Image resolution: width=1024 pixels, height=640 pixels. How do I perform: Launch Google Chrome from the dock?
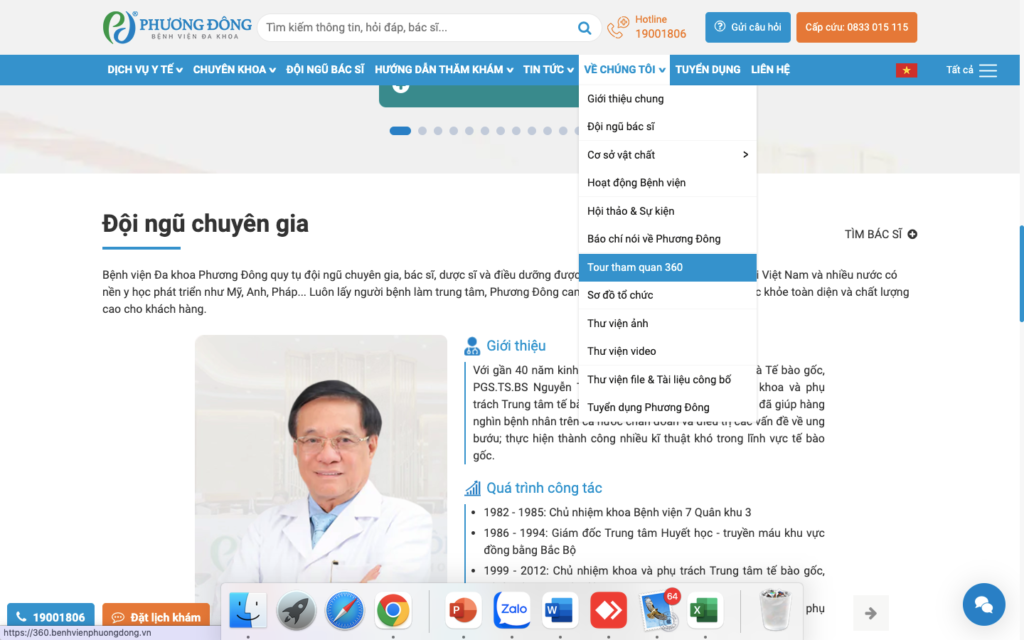393,609
